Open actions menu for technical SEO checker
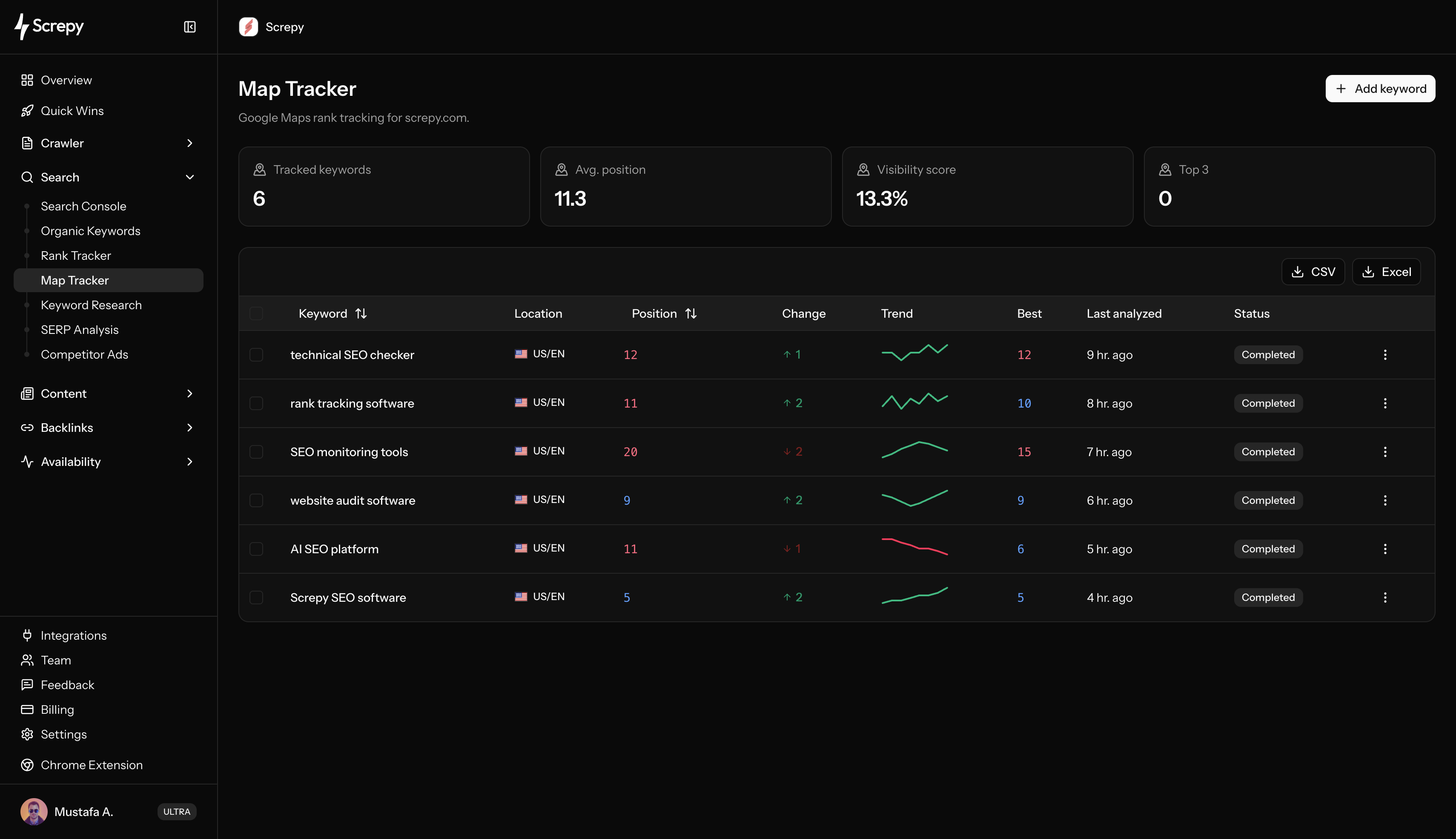The height and width of the screenshot is (839, 1456). coord(1385,354)
